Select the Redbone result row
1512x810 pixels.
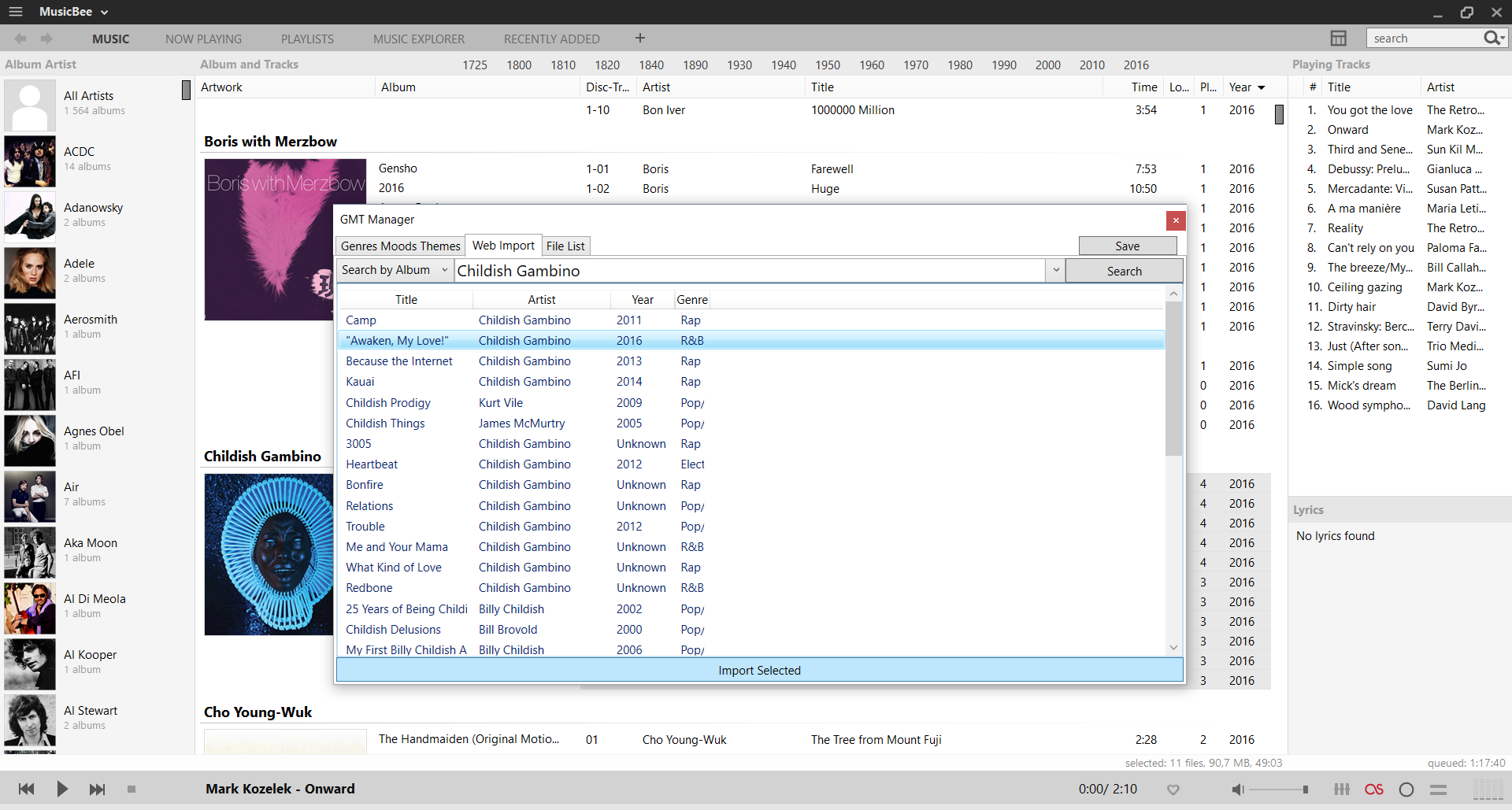coord(750,588)
